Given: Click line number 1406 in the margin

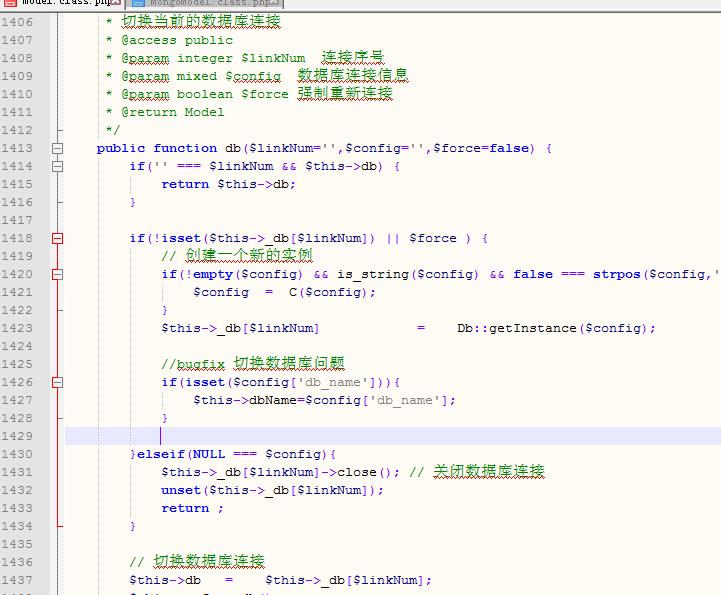Looking at the screenshot, I should coord(17,22).
